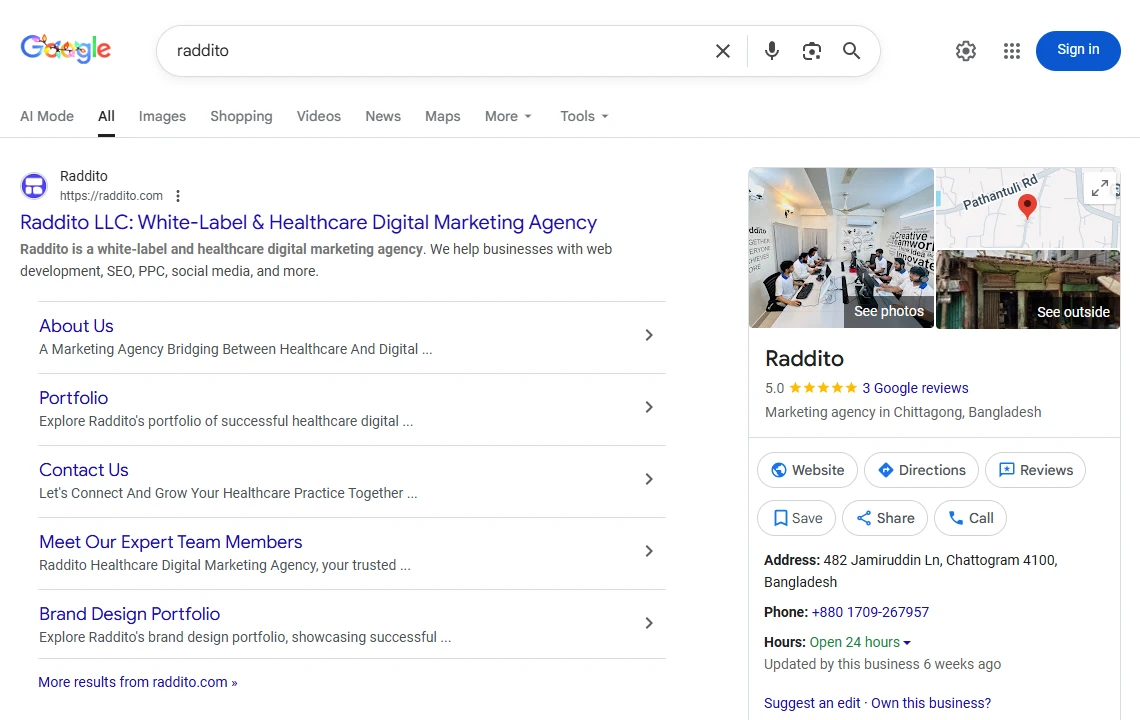Open the Raddito LLC result title link
The width and height of the screenshot is (1140, 720).
[x=308, y=223]
